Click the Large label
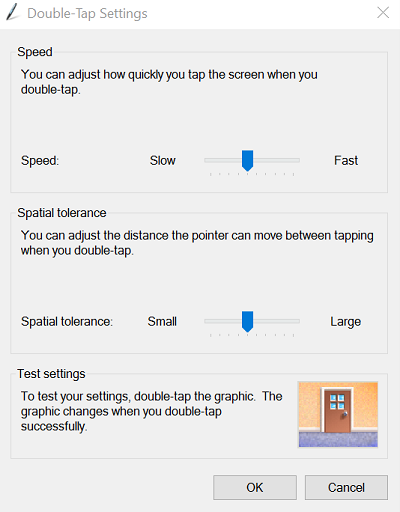 tap(346, 322)
